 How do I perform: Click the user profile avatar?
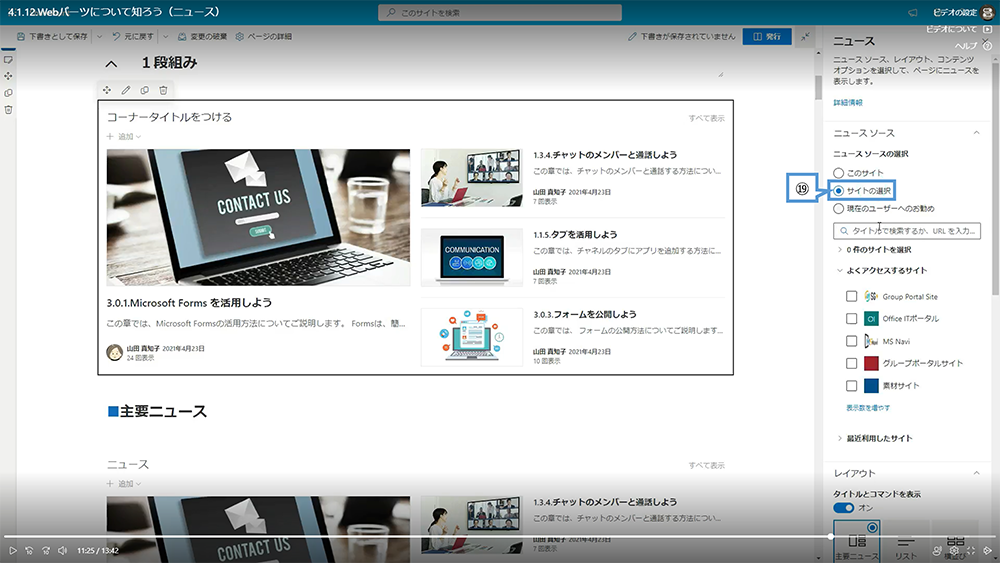[x=988, y=12]
